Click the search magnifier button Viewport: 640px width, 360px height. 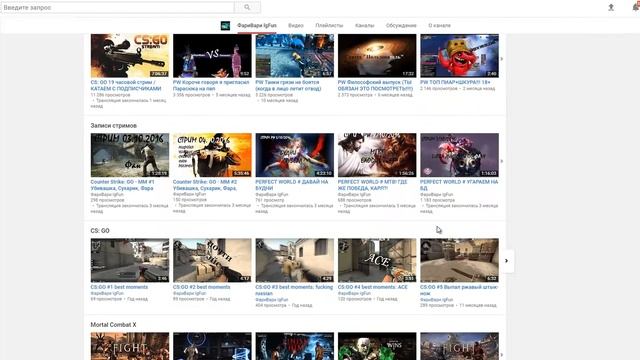coord(247,7)
